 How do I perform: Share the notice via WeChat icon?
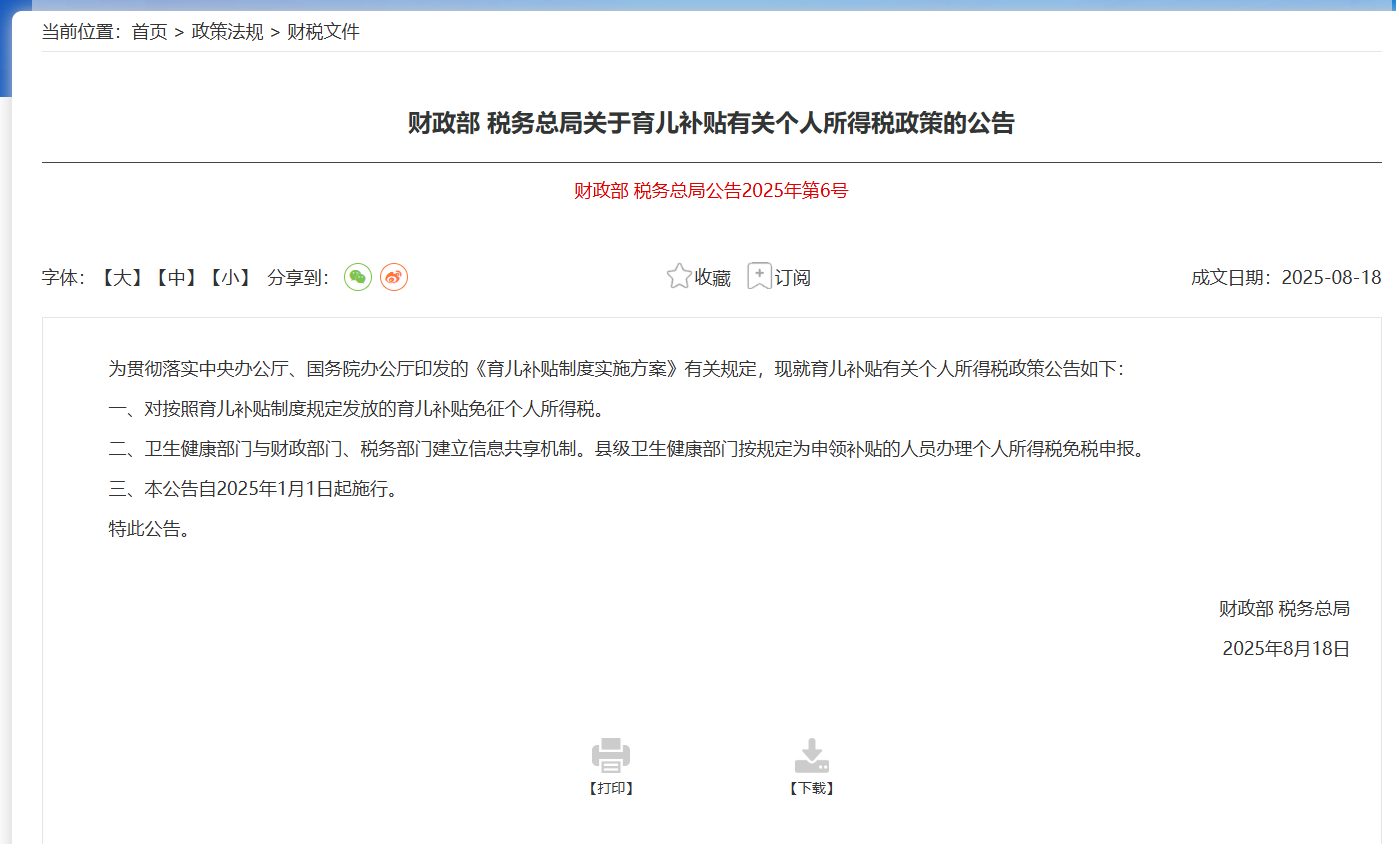(x=358, y=277)
